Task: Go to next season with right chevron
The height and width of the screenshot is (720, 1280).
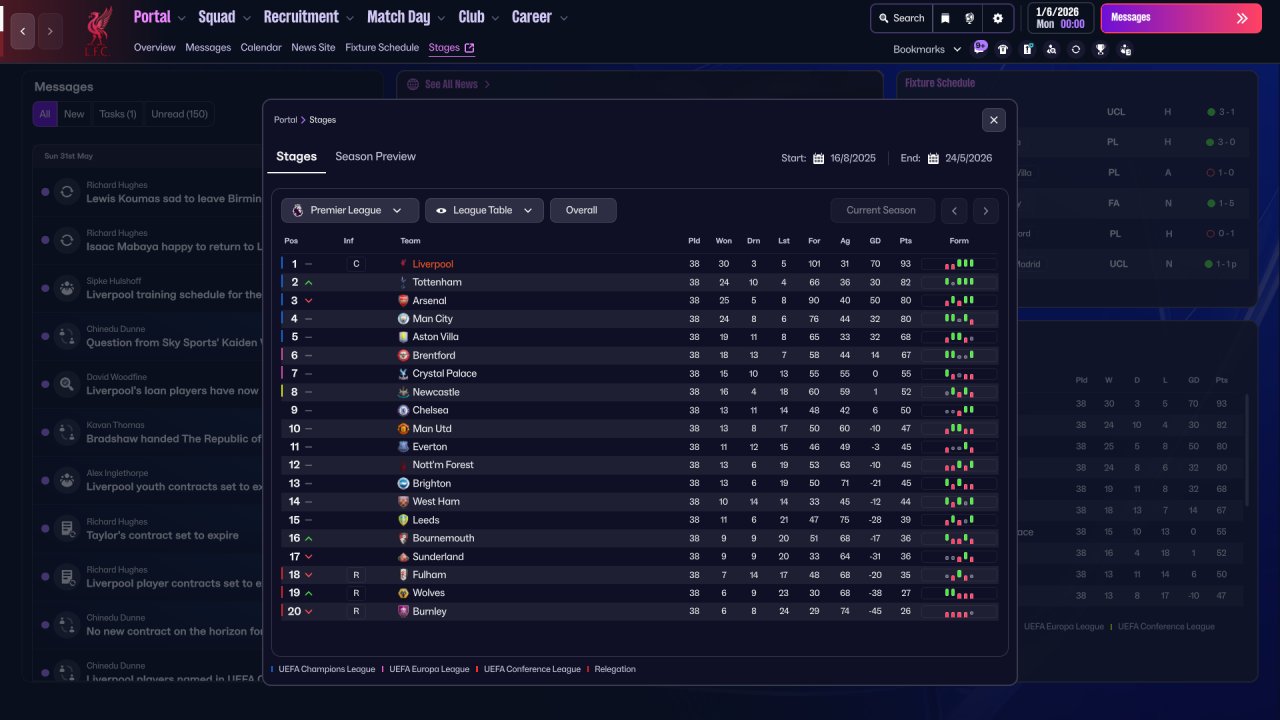Action: (986, 210)
